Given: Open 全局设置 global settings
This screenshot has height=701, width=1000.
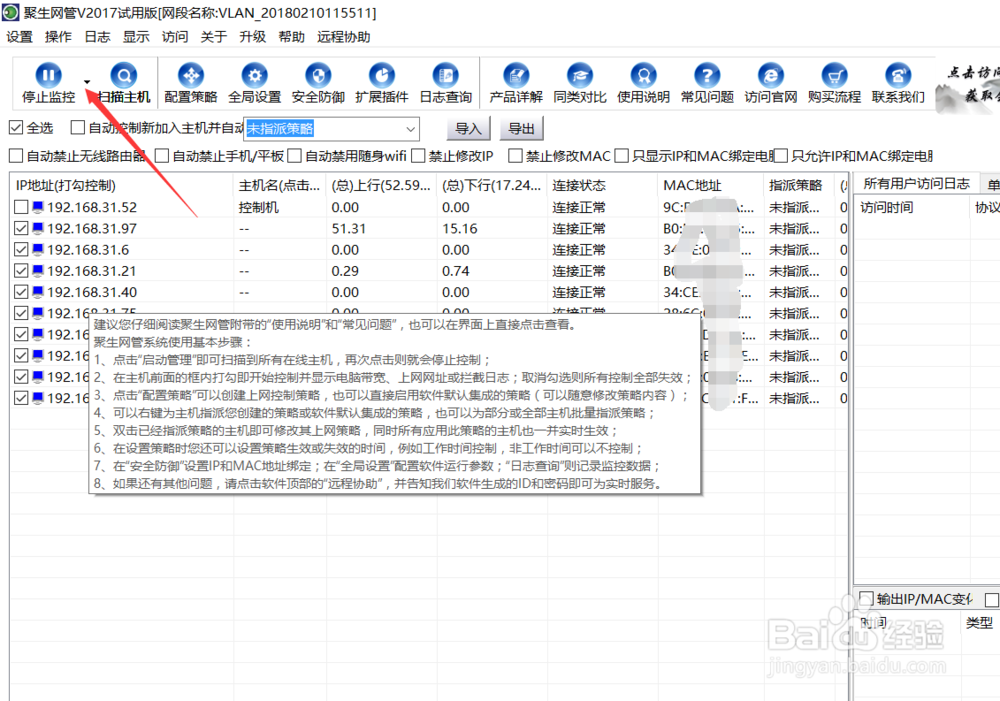Looking at the screenshot, I should point(254,83).
